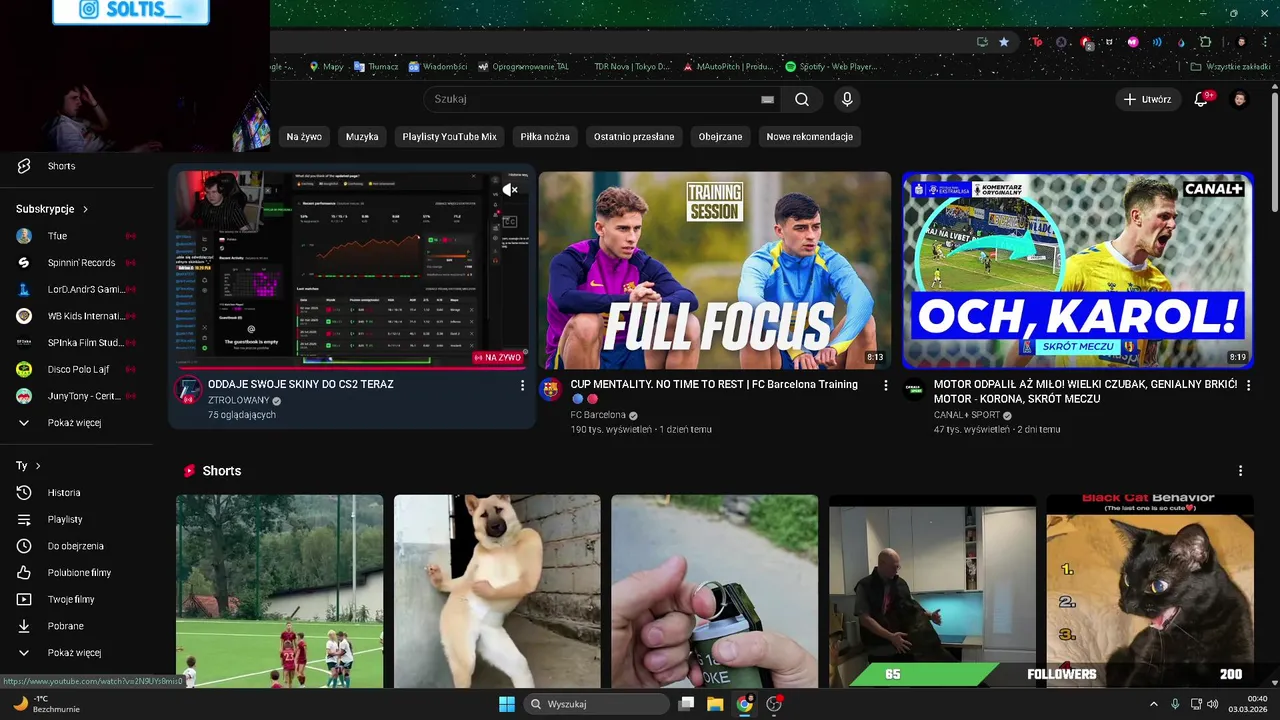Open the droplet color picker extension
Image resolution: width=1280 pixels, height=720 pixels.
click(x=1181, y=42)
